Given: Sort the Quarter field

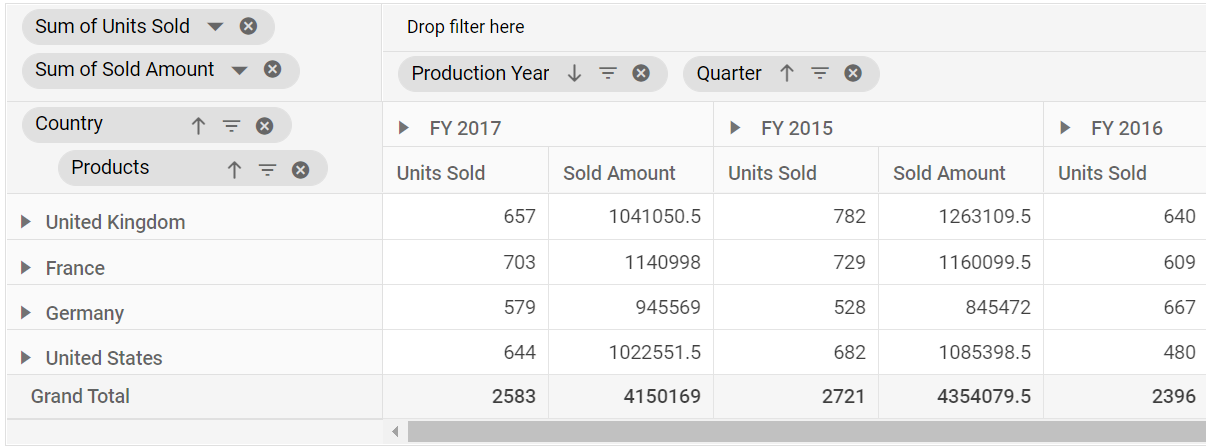Looking at the screenshot, I should (787, 73).
